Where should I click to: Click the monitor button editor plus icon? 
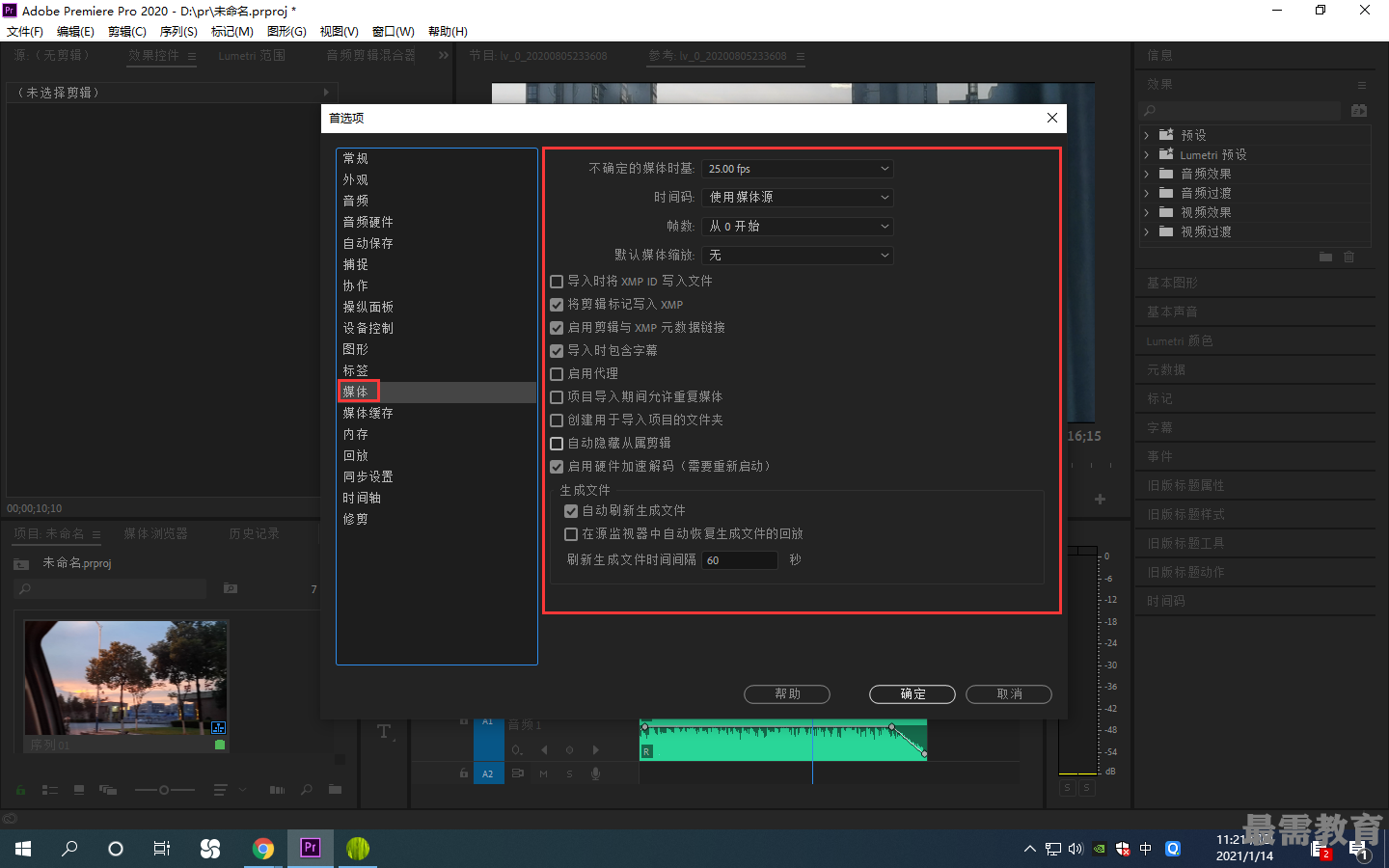tap(1100, 499)
